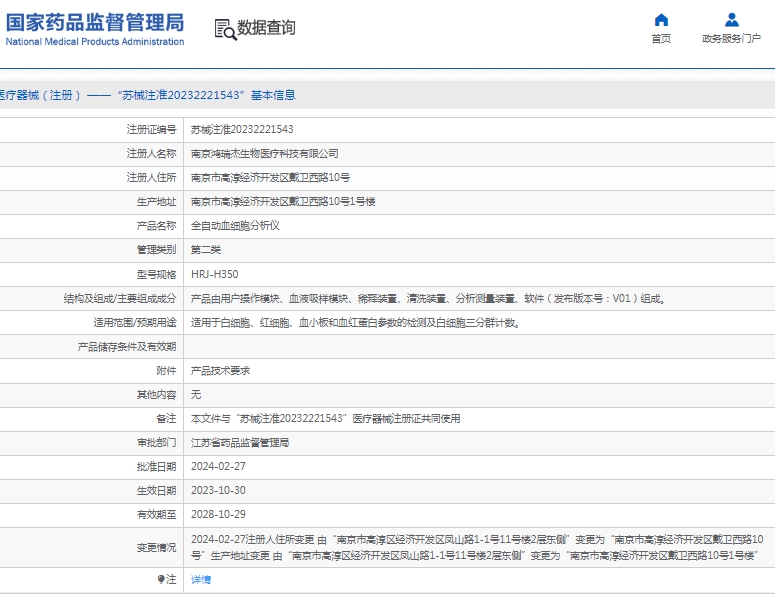Open the 详情 details link

[201, 579]
